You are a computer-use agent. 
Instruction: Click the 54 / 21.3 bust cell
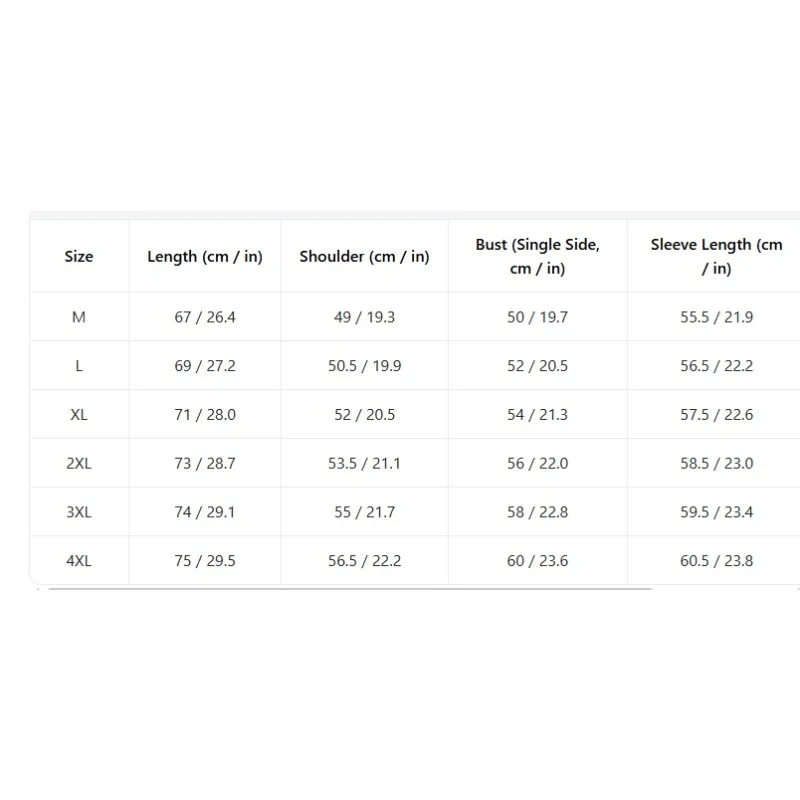point(538,414)
